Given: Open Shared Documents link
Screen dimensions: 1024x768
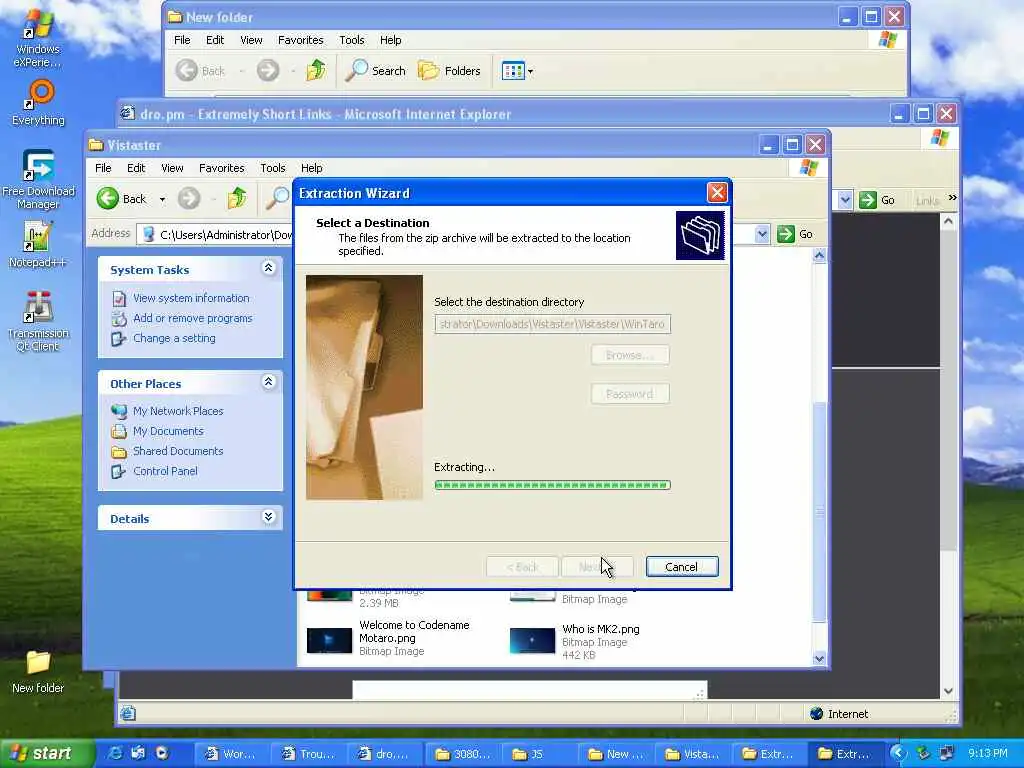Looking at the screenshot, I should [x=178, y=451].
